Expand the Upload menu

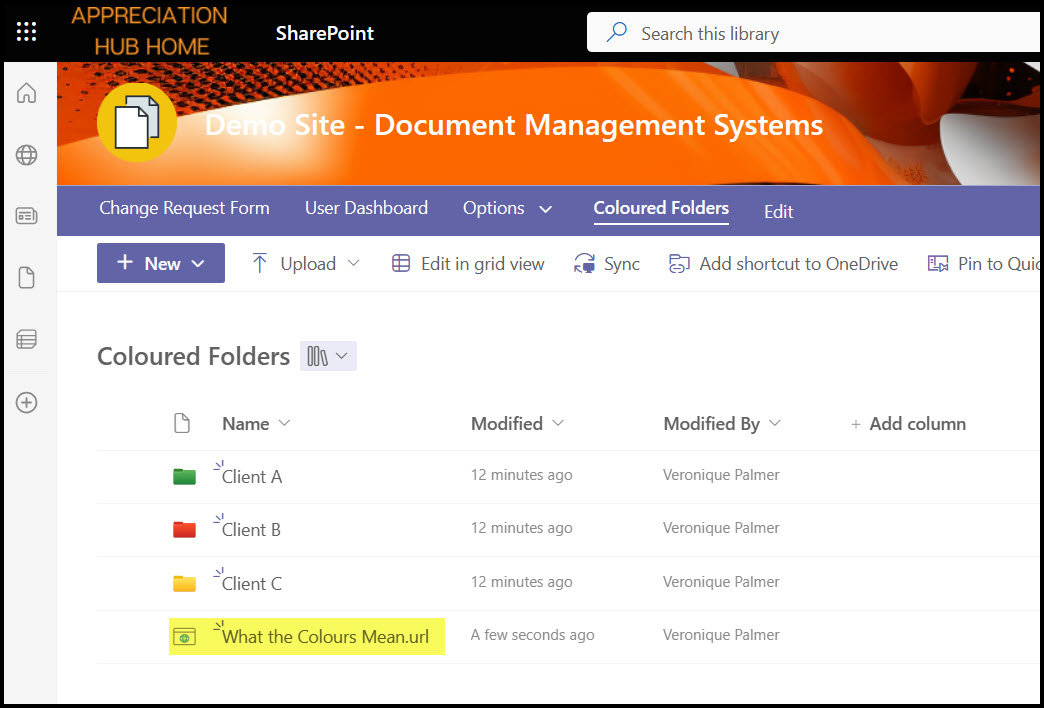(305, 264)
